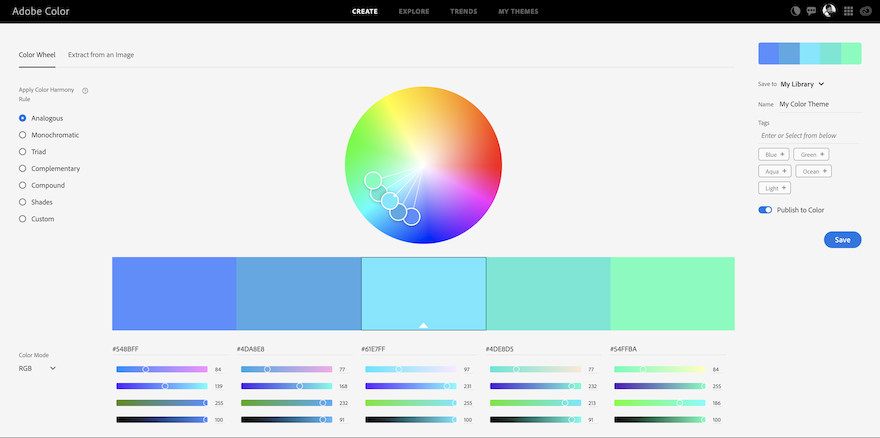Choose the Complementary radio option

pos(23,169)
